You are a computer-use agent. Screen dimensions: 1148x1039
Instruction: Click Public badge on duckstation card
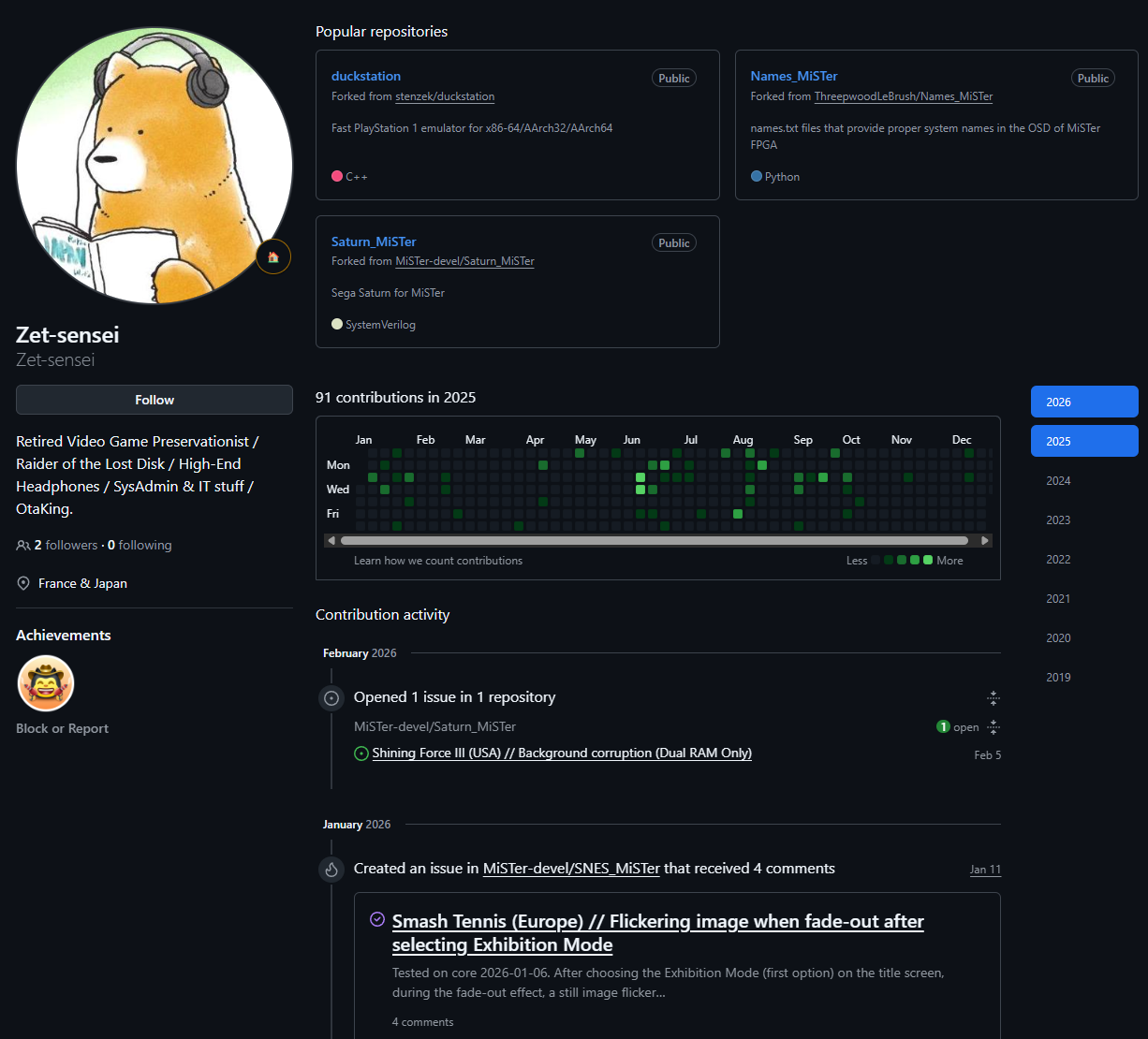point(674,79)
